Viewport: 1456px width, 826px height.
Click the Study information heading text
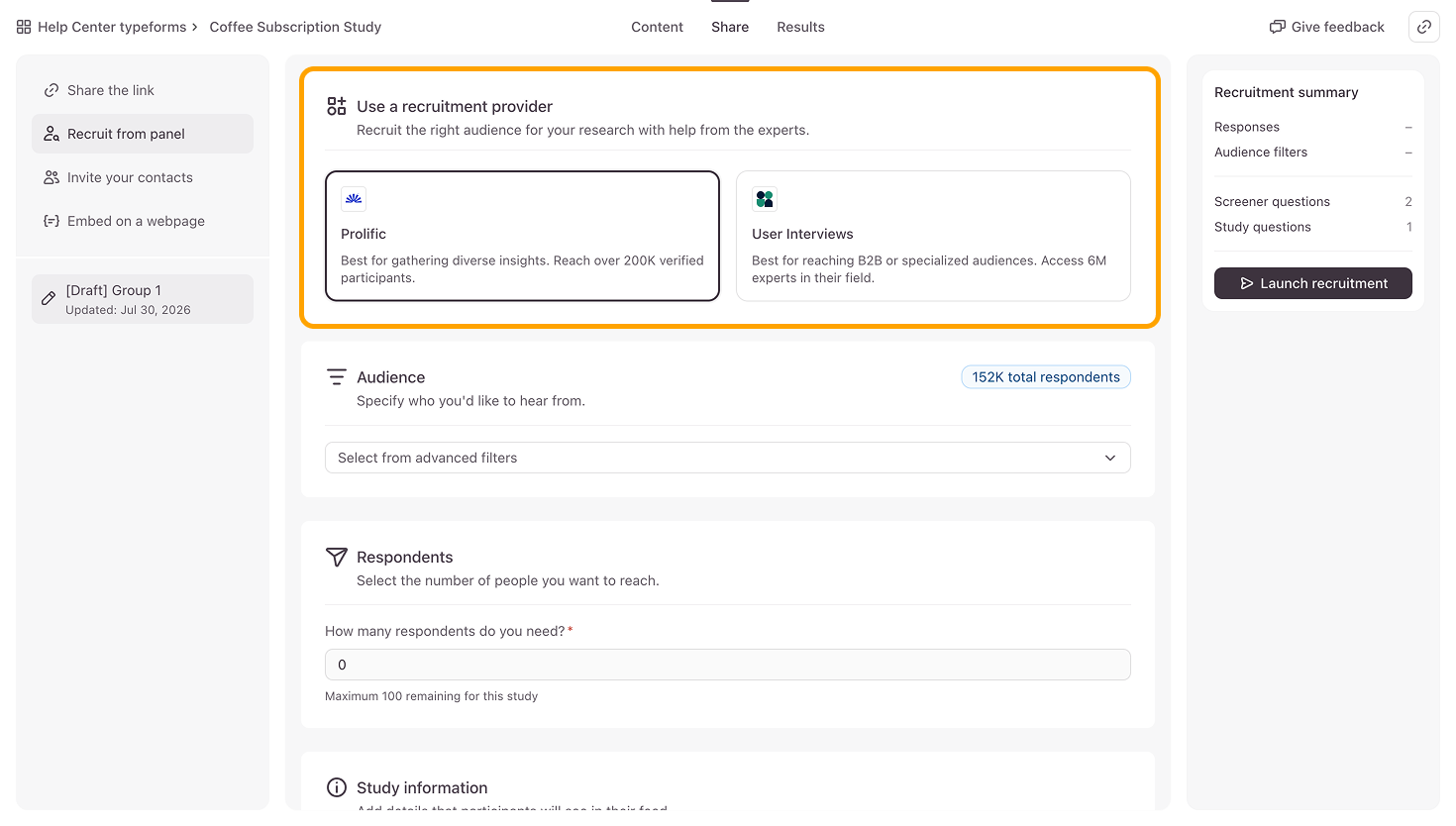click(x=422, y=787)
